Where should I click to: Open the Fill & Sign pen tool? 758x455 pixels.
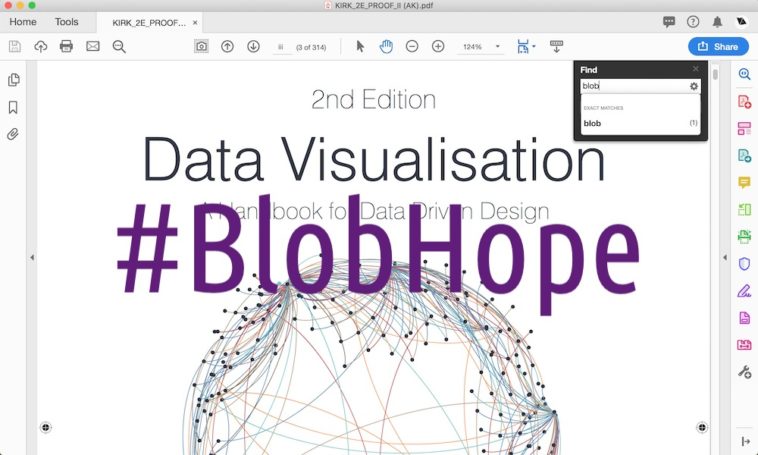[x=744, y=291]
